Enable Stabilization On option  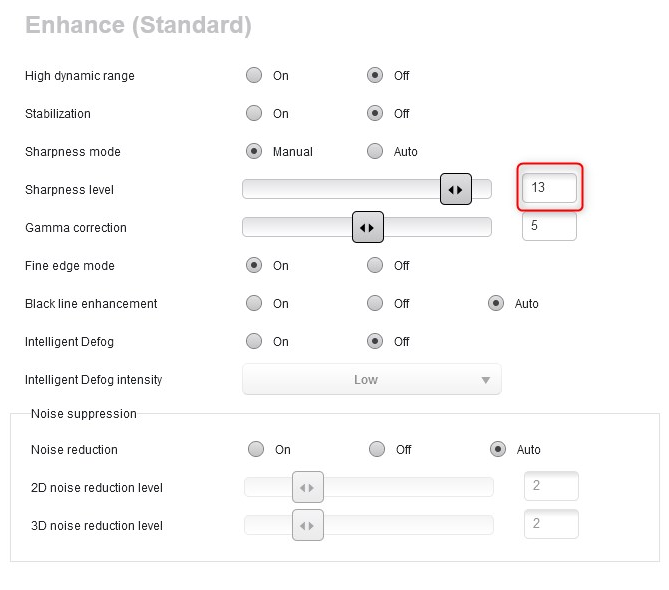click(254, 113)
